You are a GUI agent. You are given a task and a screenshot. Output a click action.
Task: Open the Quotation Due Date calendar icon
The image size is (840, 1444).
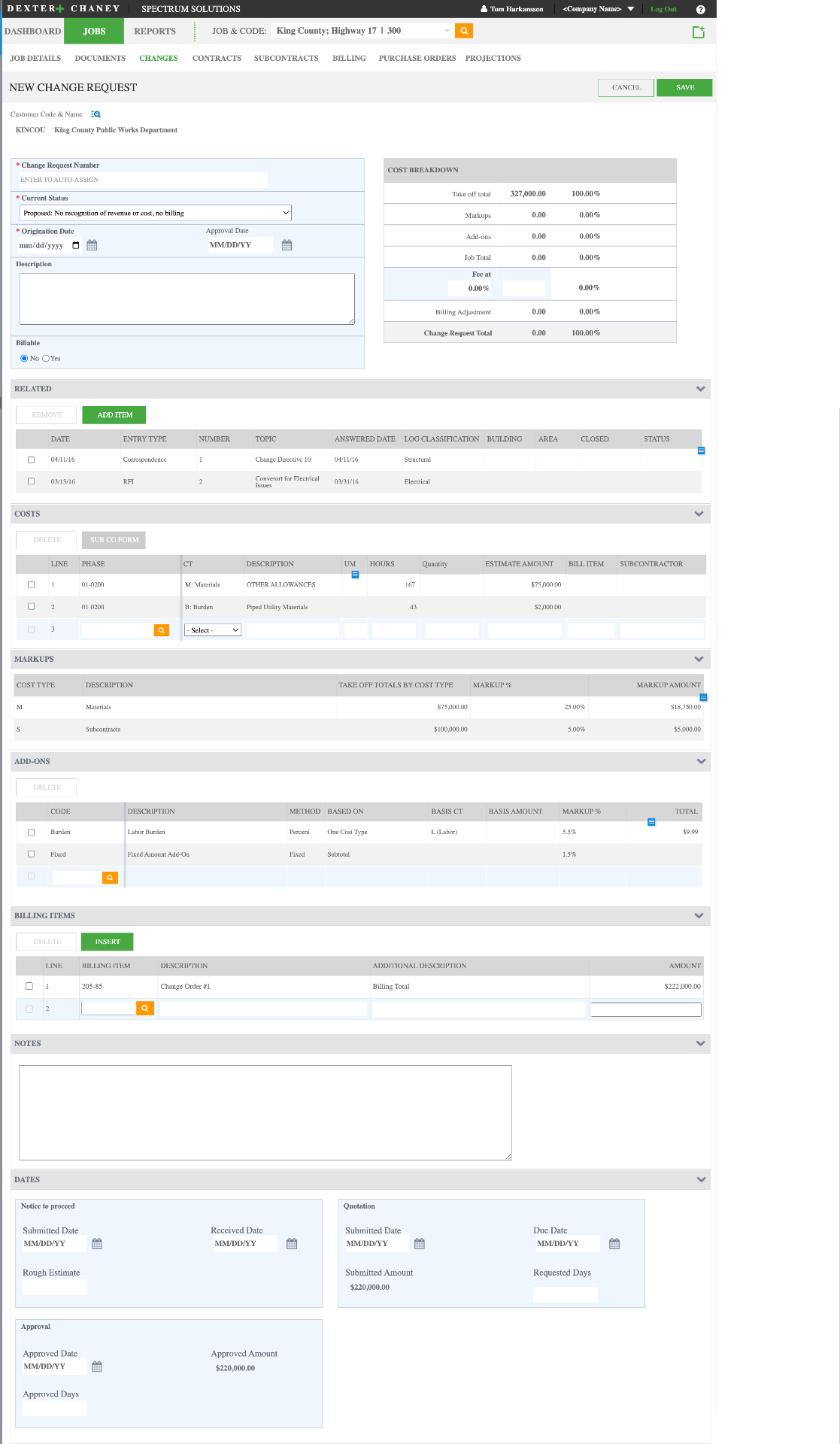[x=614, y=1243]
